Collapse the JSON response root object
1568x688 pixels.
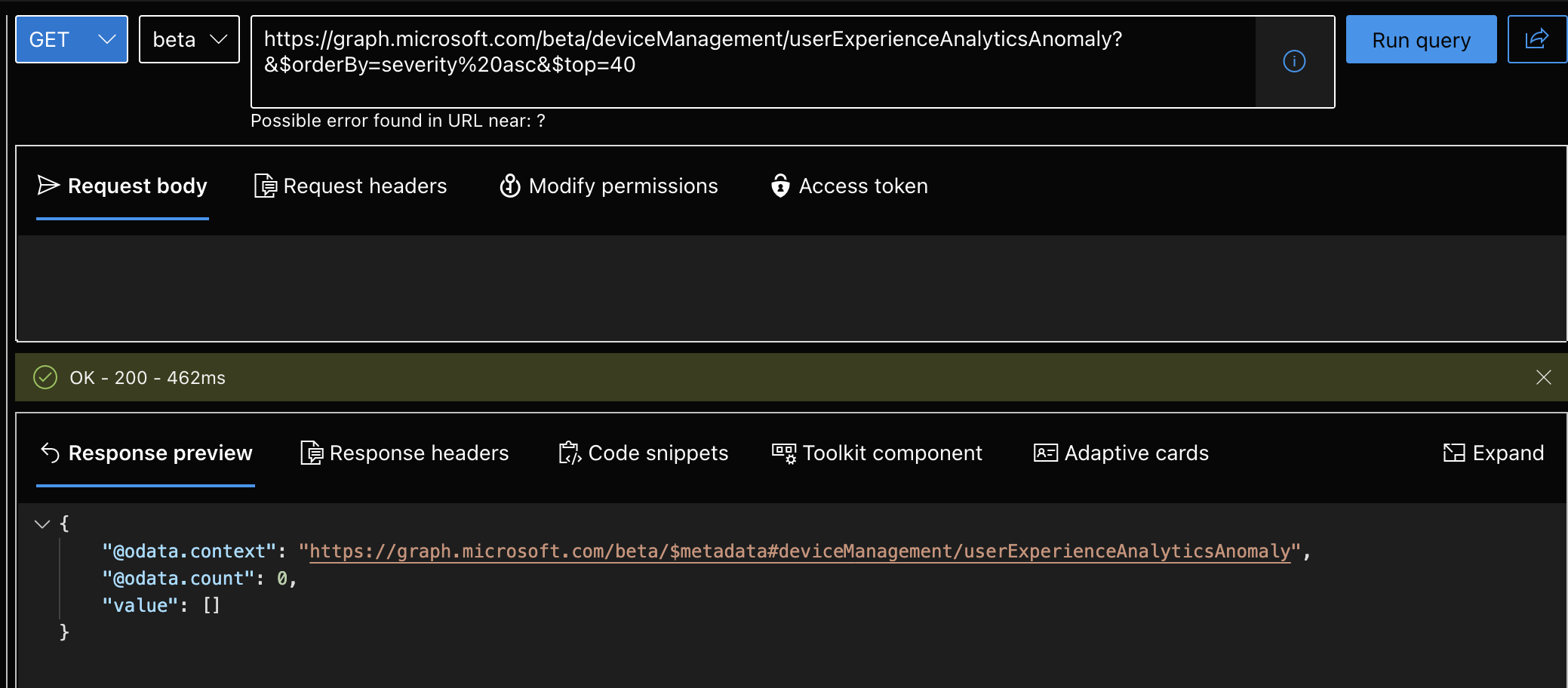click(x=42, y=523)
